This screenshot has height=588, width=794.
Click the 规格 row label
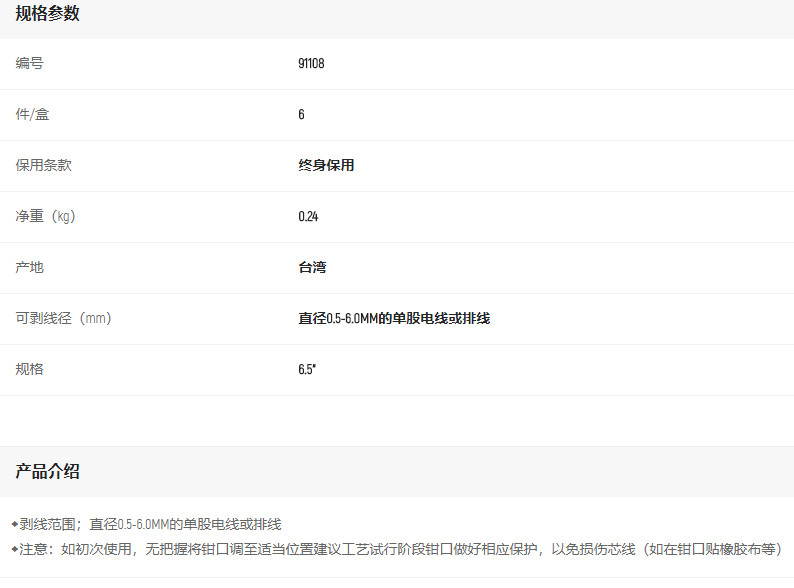(30, 369)
